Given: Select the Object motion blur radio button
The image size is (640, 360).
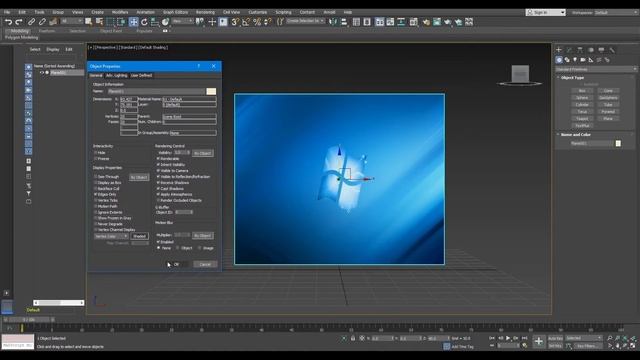Looking at the screenshot, I should tap(178, 248).
